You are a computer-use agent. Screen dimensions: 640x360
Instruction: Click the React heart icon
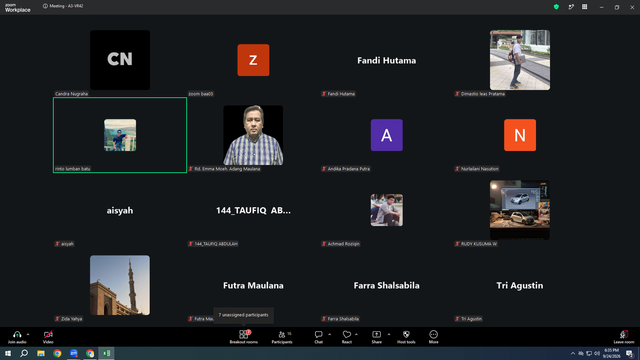(x=347, y=334)
